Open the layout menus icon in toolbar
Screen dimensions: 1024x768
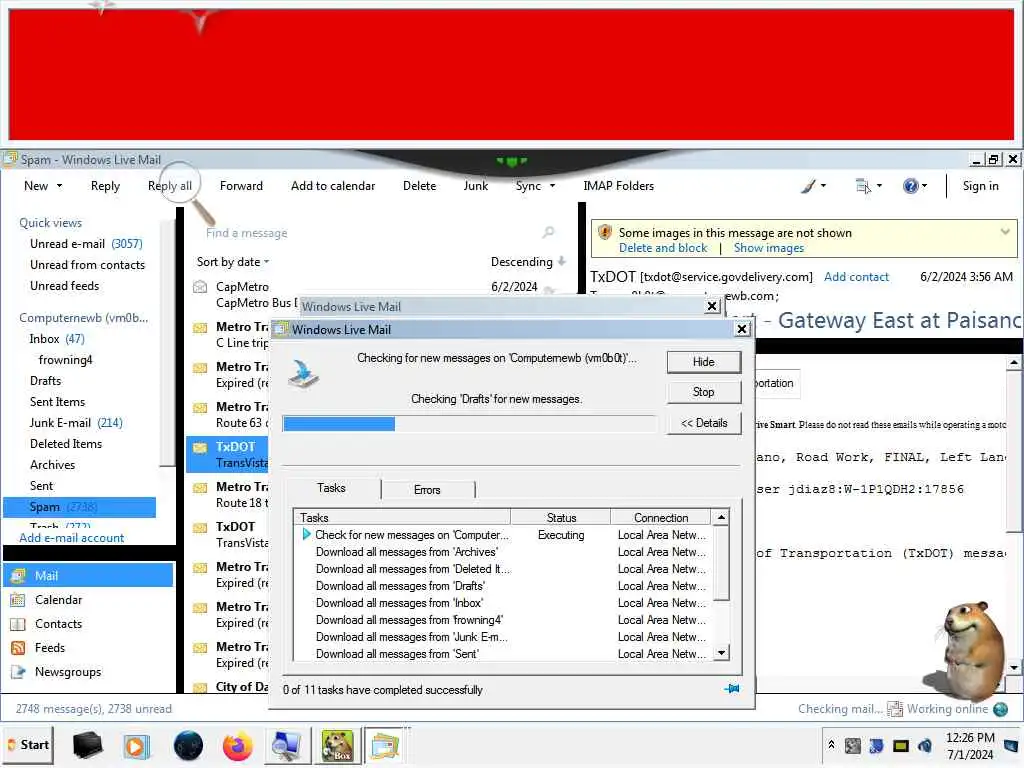coord(863,186)
